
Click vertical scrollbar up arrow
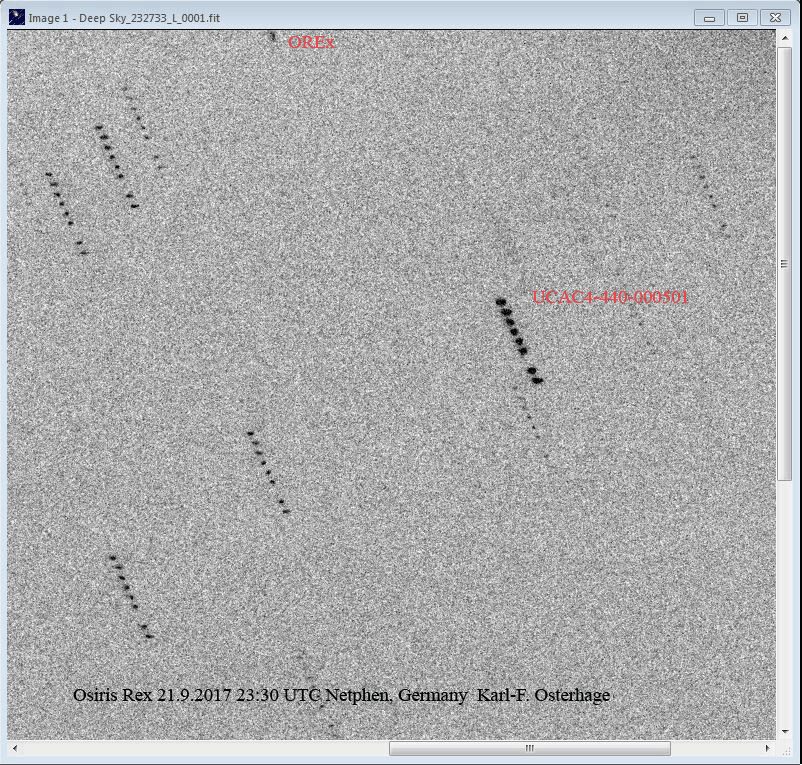[x=785, y=37]
